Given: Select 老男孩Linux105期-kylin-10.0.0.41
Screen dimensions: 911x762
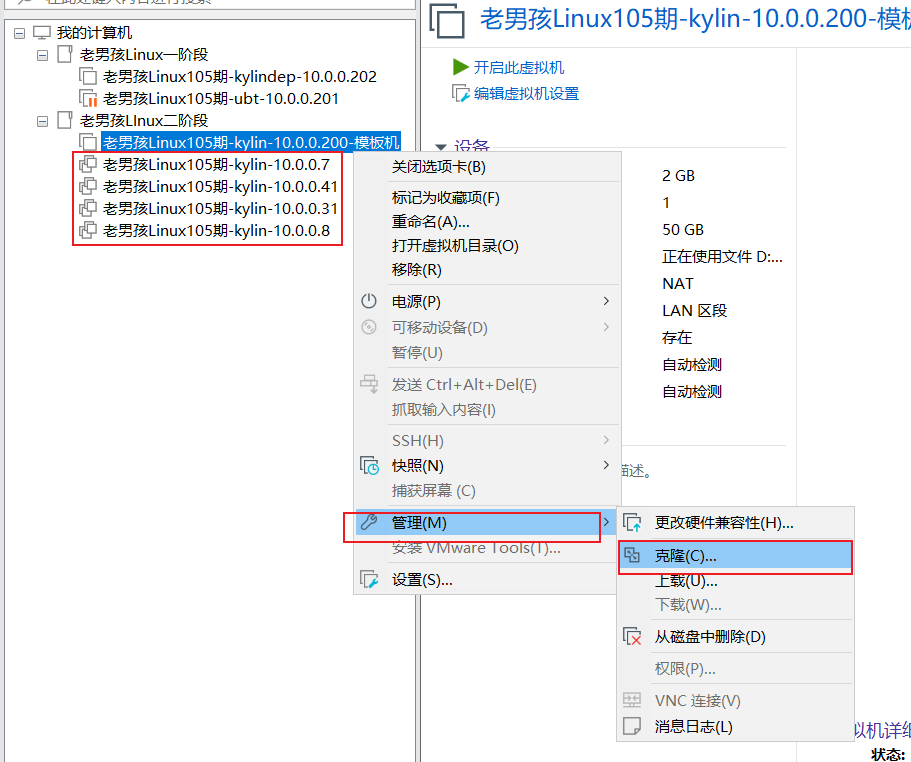Looking at the screenshot, I should [x=220, y=186].
